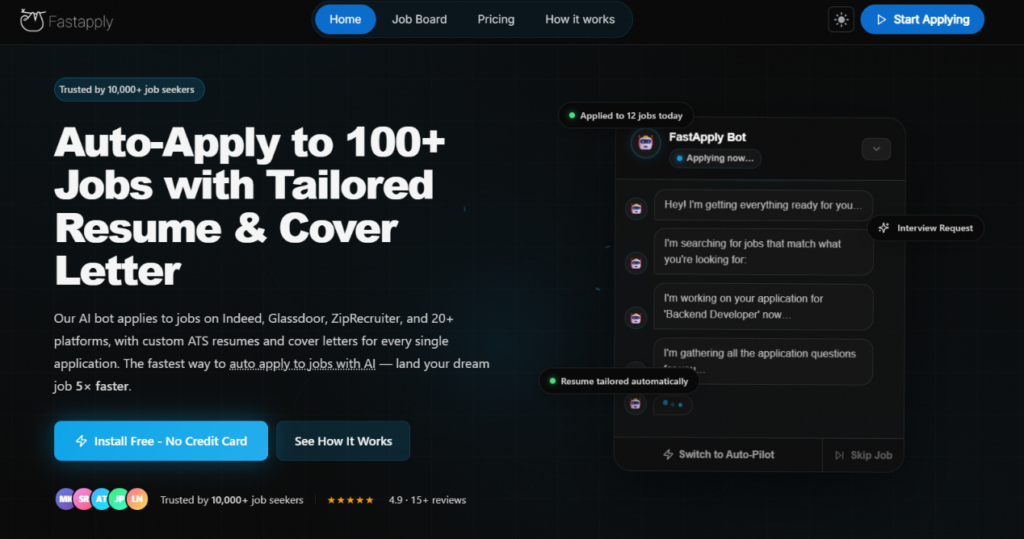Click the See How It Works button
Image resolution: width=1024 pixels, height=539 pixels.
pos(343,441)
